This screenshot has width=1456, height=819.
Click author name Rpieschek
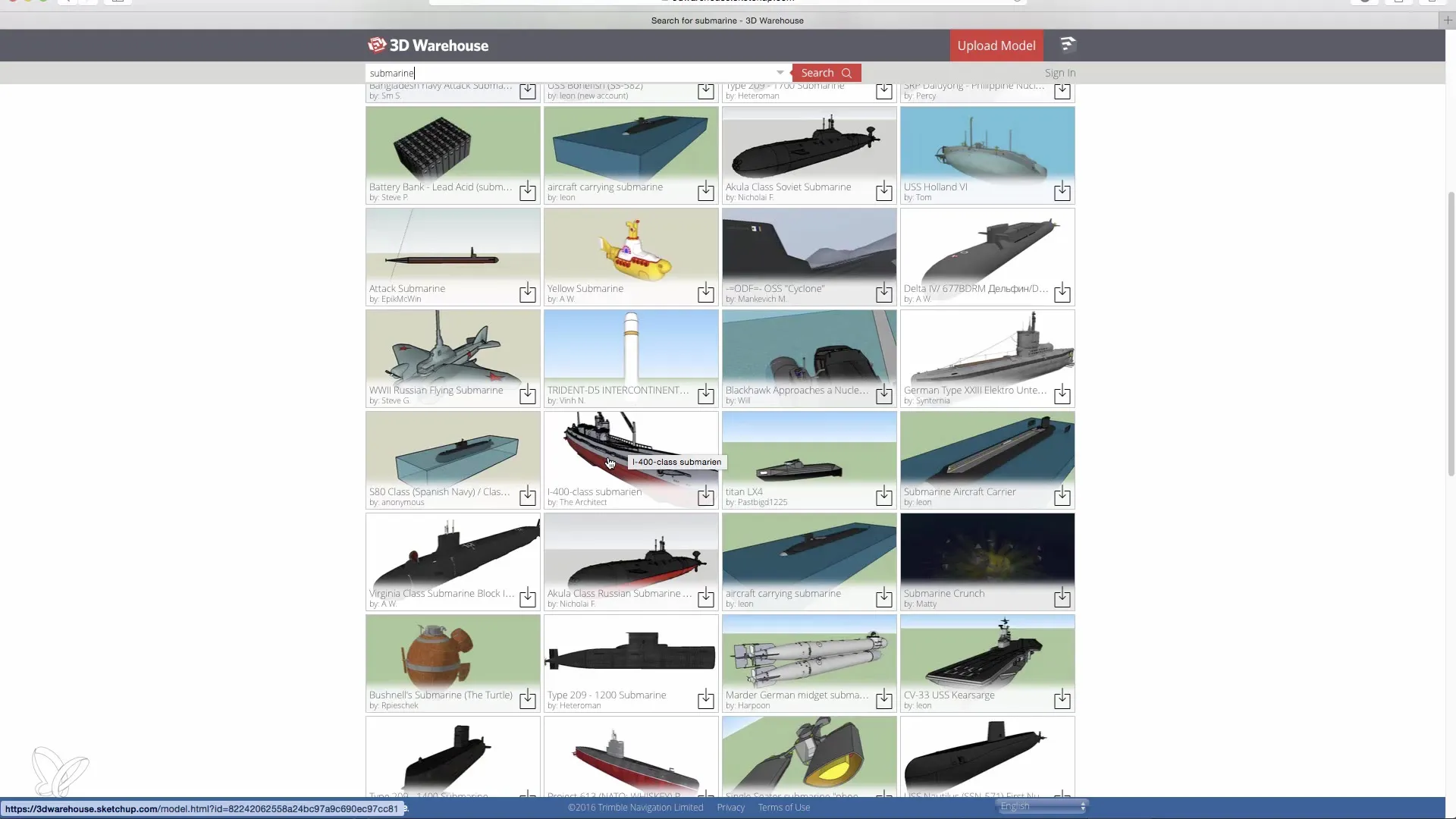400,706
